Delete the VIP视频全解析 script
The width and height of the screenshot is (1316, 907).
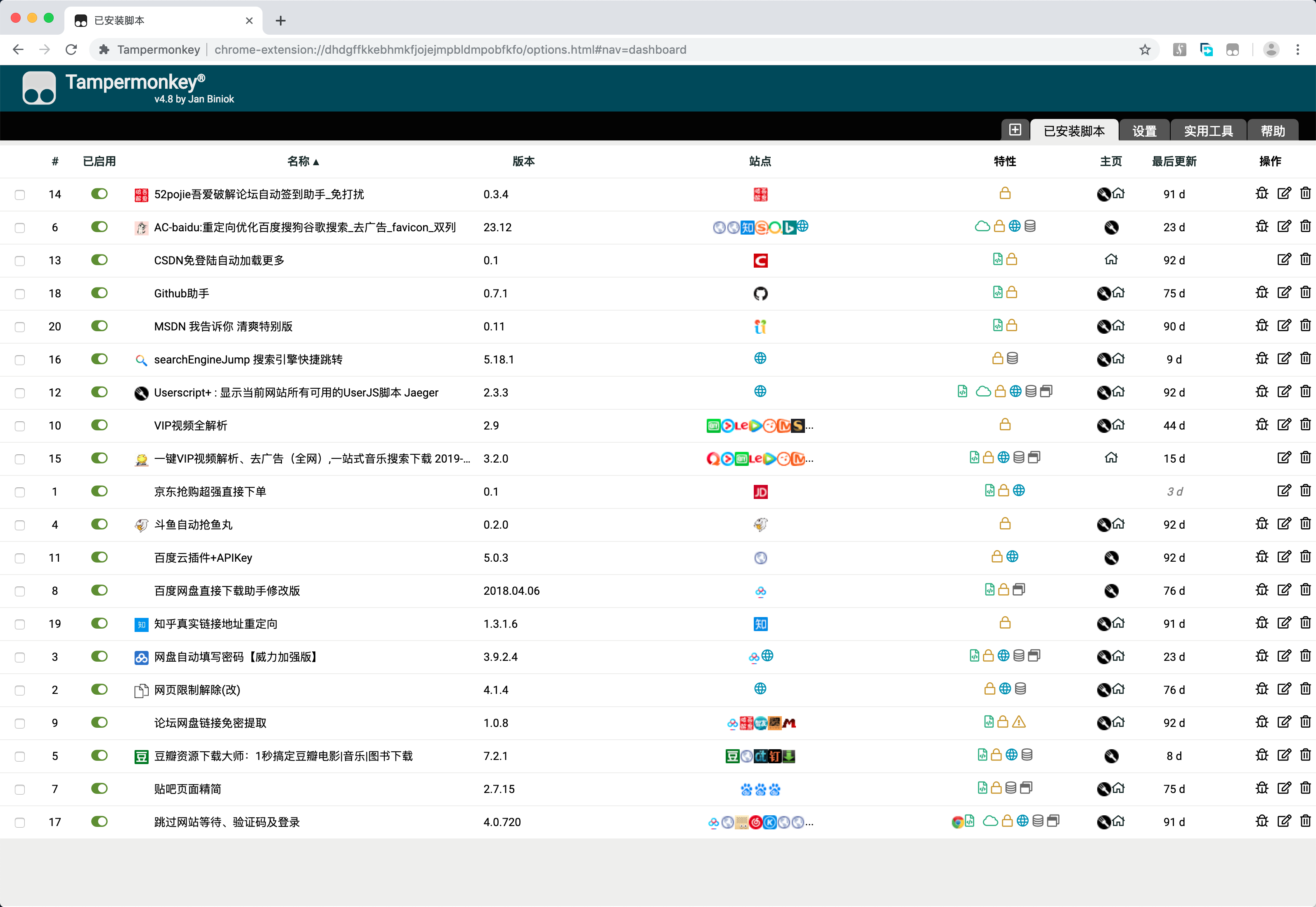click(x=1305, y=425)
